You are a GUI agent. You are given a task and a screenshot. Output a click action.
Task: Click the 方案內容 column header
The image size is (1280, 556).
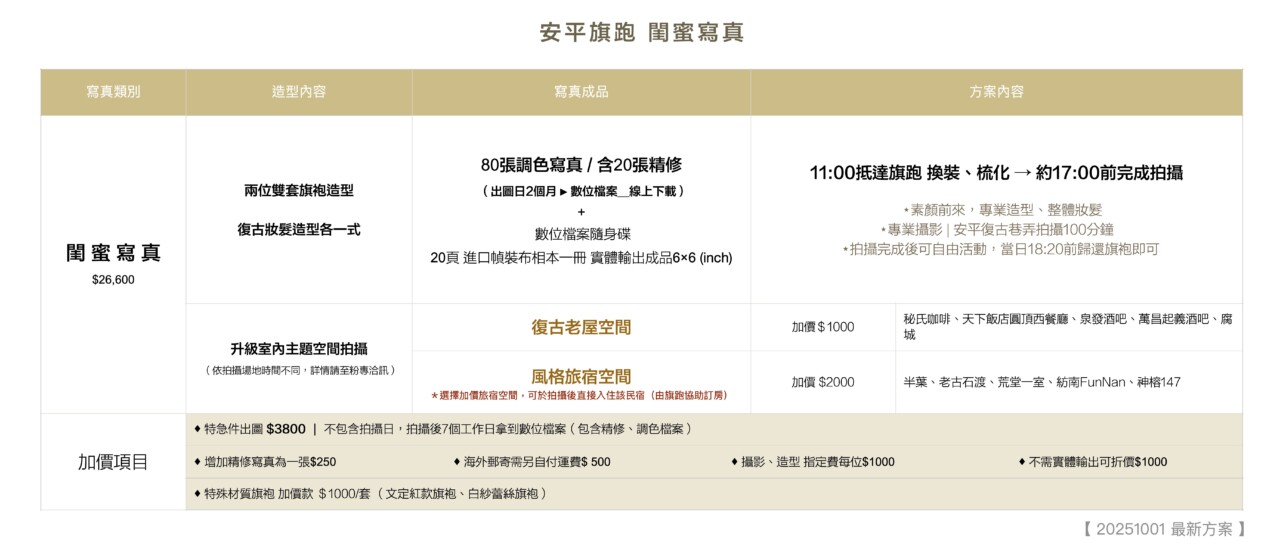[x=996, y=92]
